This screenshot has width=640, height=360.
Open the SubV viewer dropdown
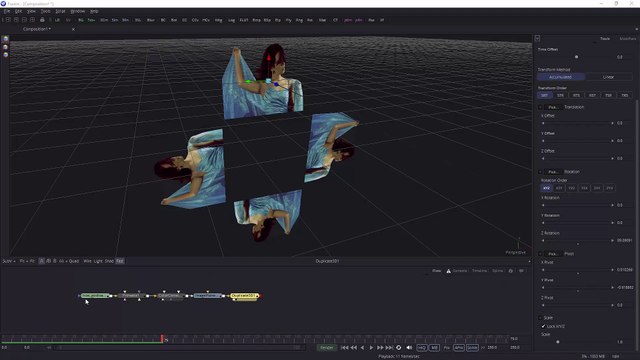(x=9, y=261)
